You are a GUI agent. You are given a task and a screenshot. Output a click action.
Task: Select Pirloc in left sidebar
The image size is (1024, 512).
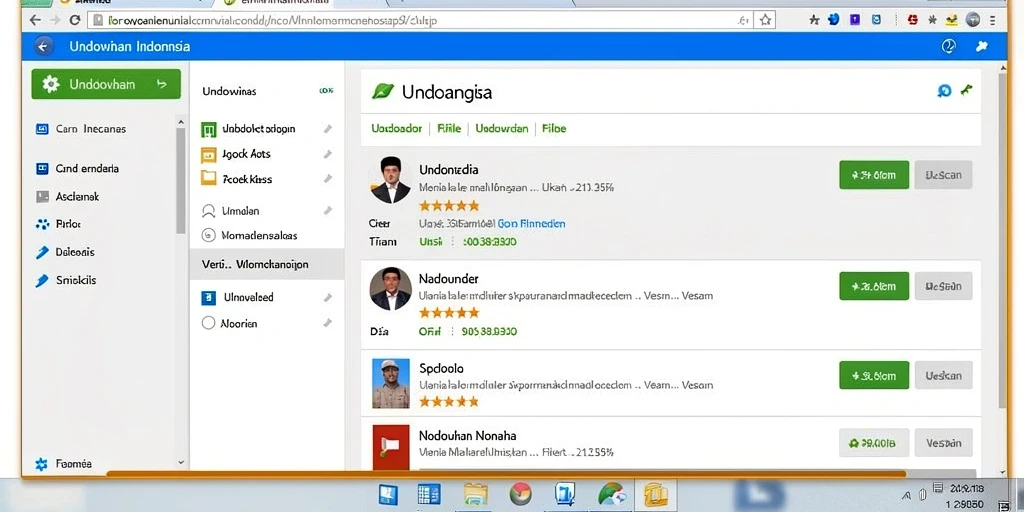(58, 224)
